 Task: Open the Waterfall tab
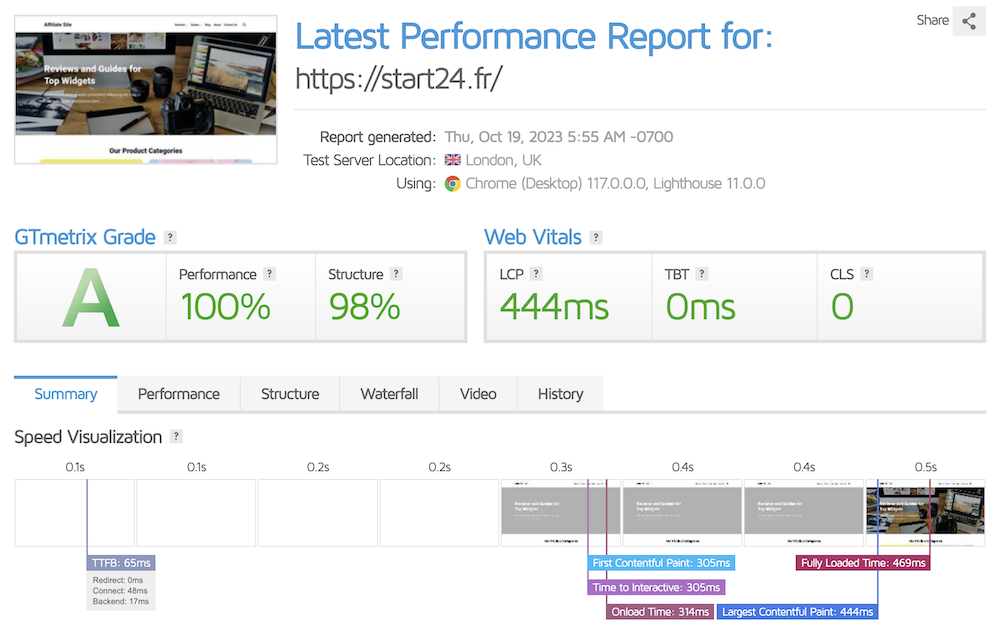[389, 394]
